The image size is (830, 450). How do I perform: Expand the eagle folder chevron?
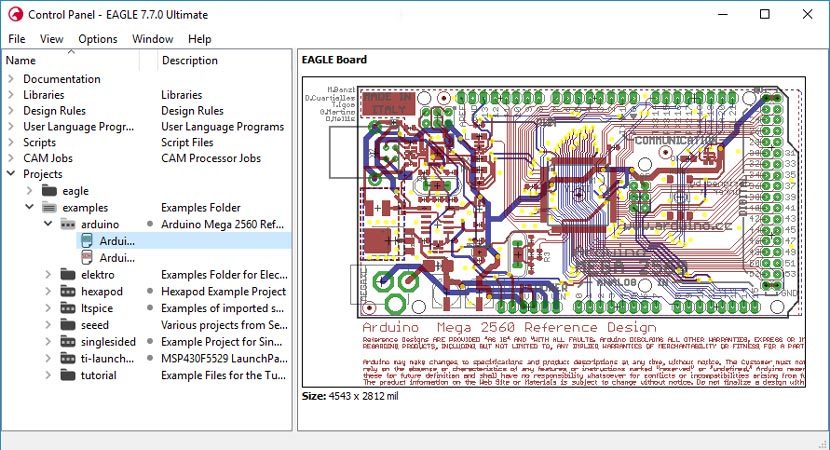click(30, 191)
